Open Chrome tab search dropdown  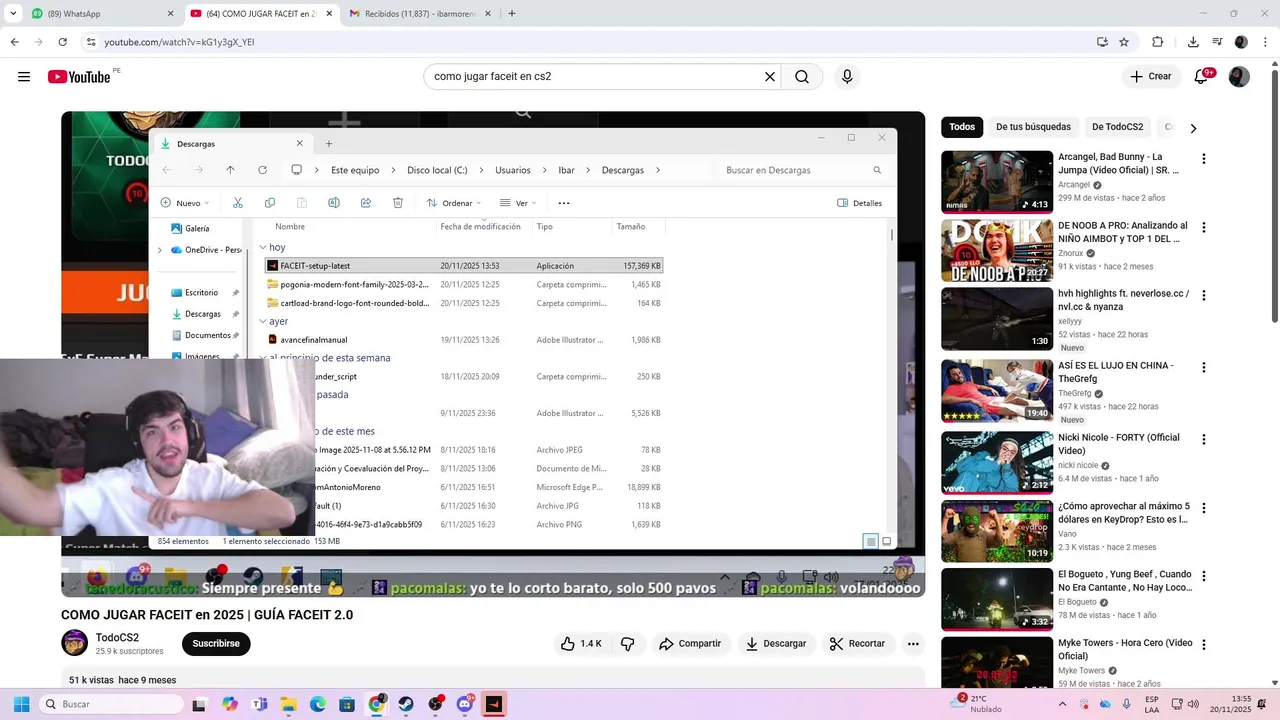[13, 14]
